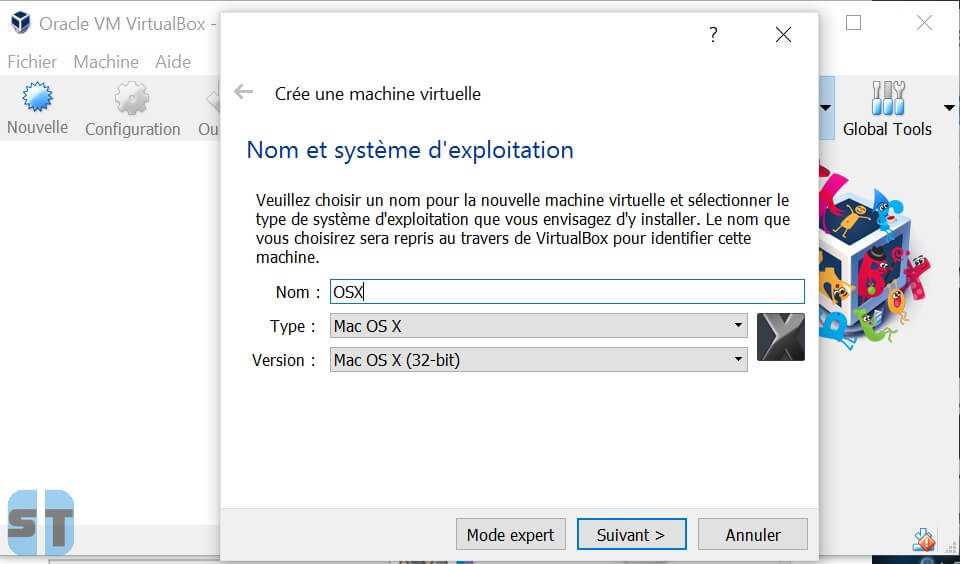
Task: Click the VirtualBox logo in title bar
Action: coord(21,23)
